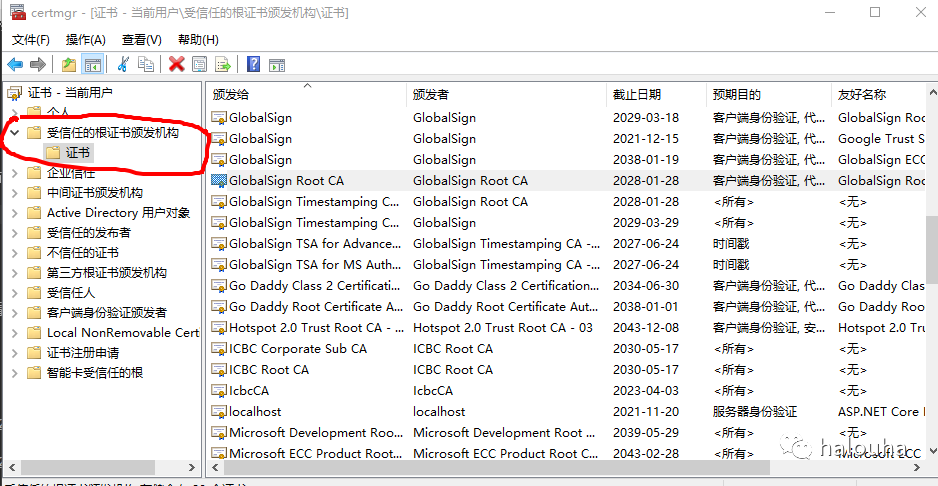
Task: Expand the 受信任人 tree node
Action: (x=15, y=293)
